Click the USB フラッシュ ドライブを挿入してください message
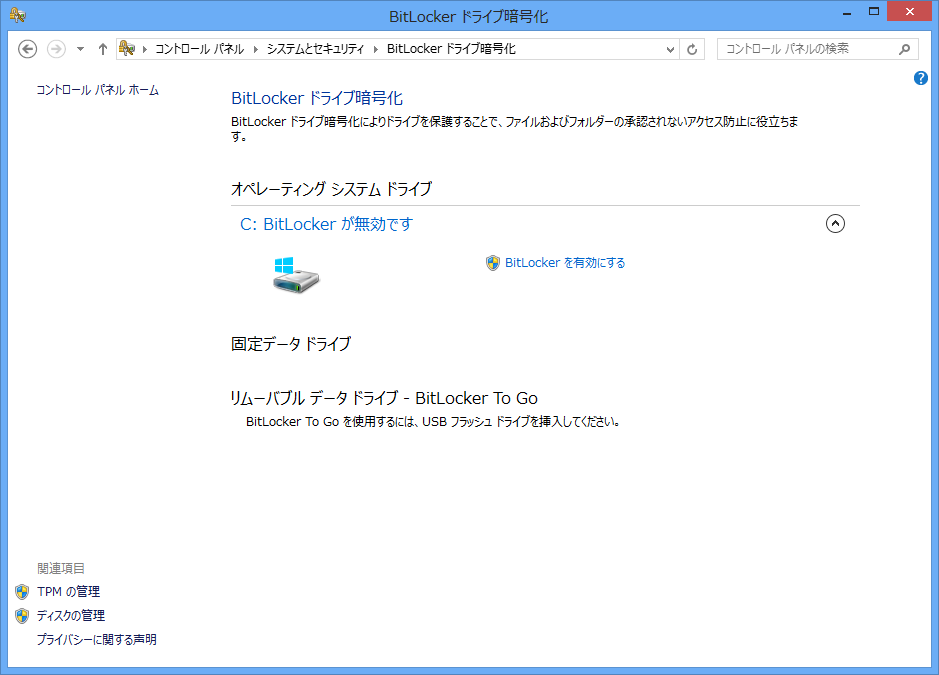Screen dimensions: 939x675 (x=432, y=422)
